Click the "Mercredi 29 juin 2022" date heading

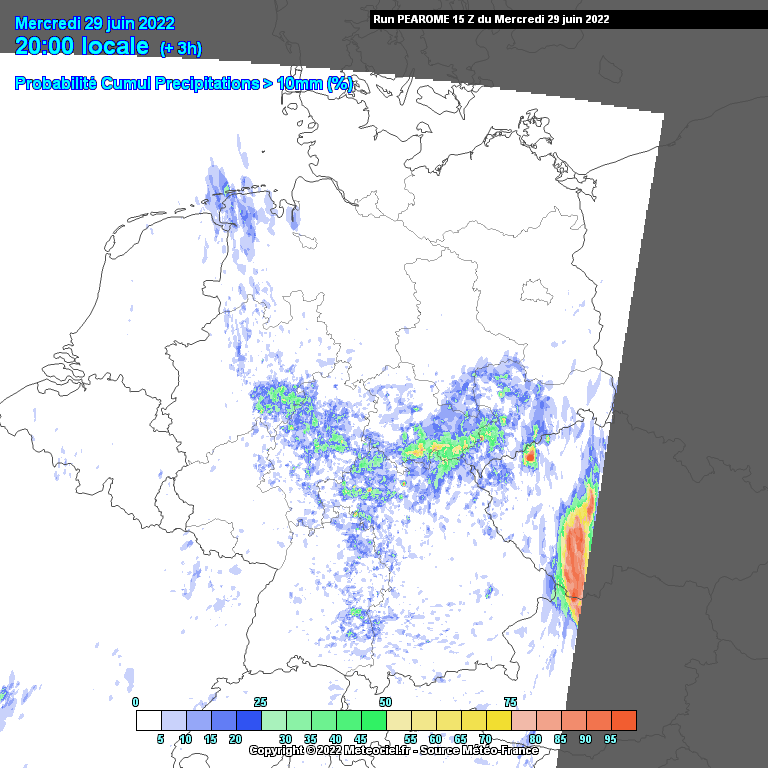tap(95, 24)
